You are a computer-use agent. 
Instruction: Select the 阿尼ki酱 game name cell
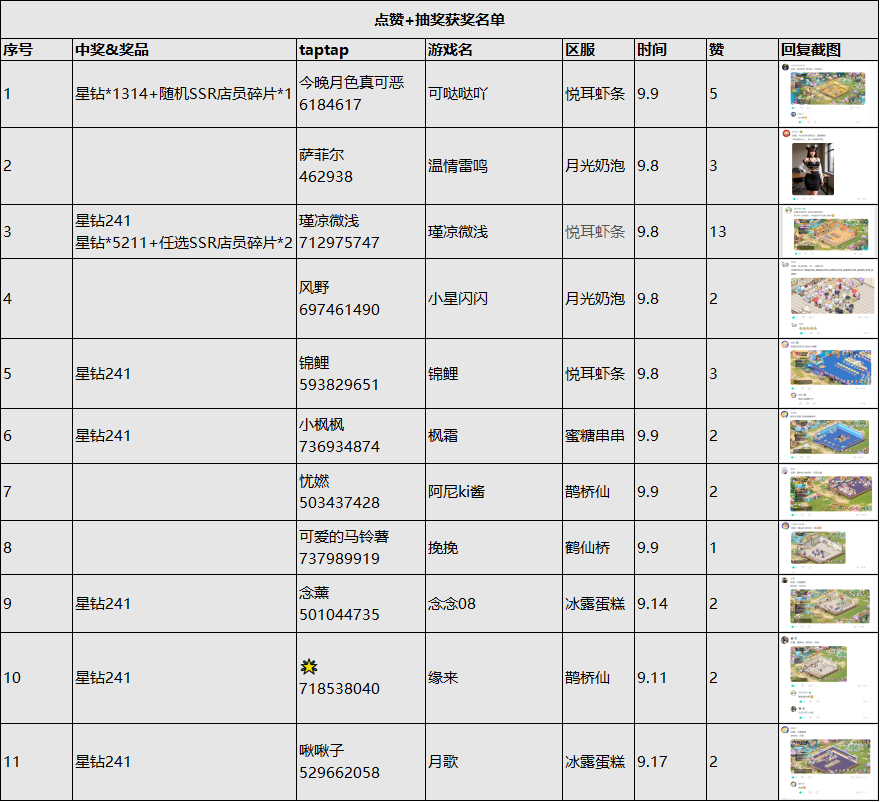click(x=494, y=492)
